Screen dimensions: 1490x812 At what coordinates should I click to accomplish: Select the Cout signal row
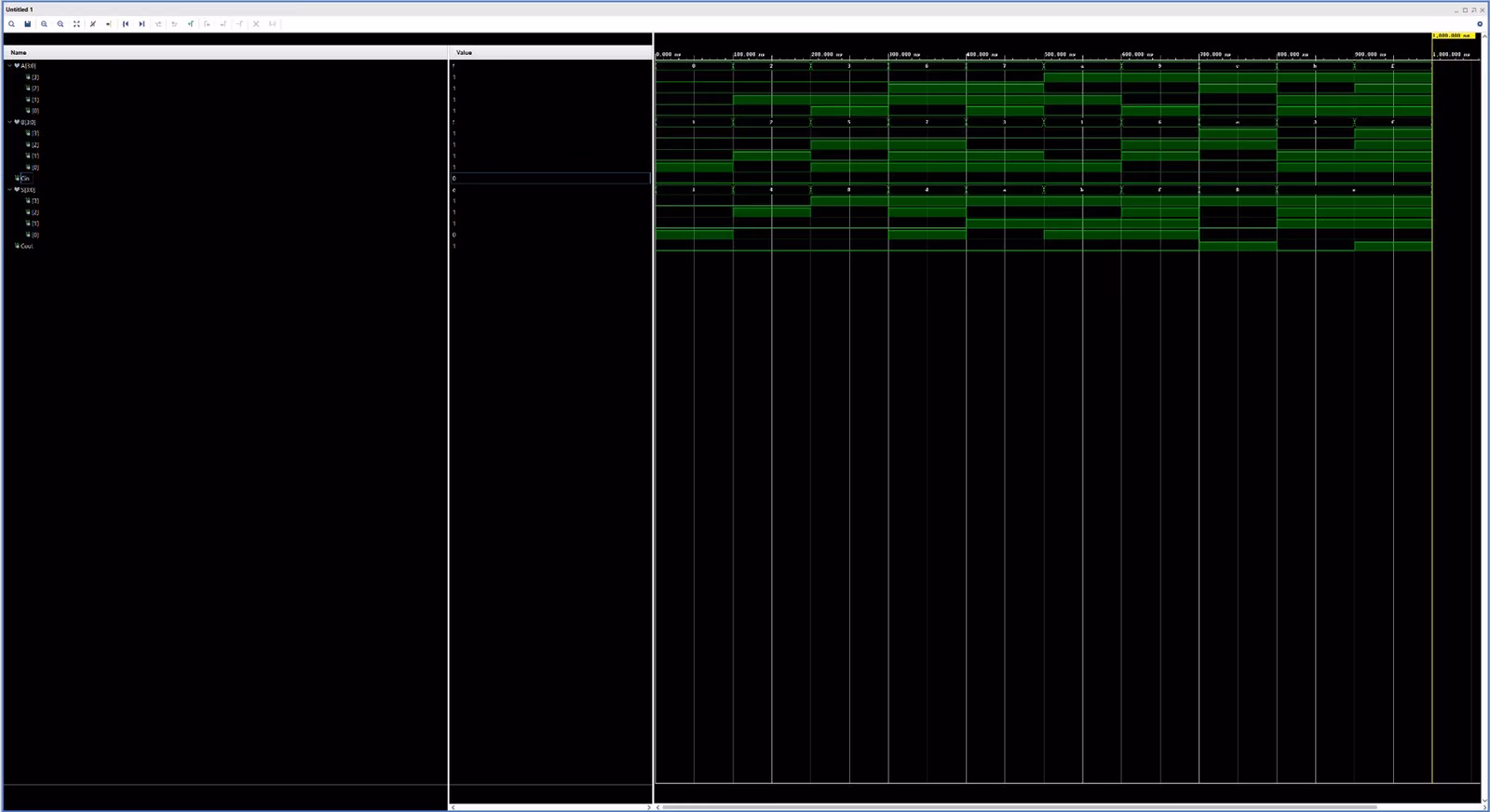pyautogui.click(x=225, y=246)
